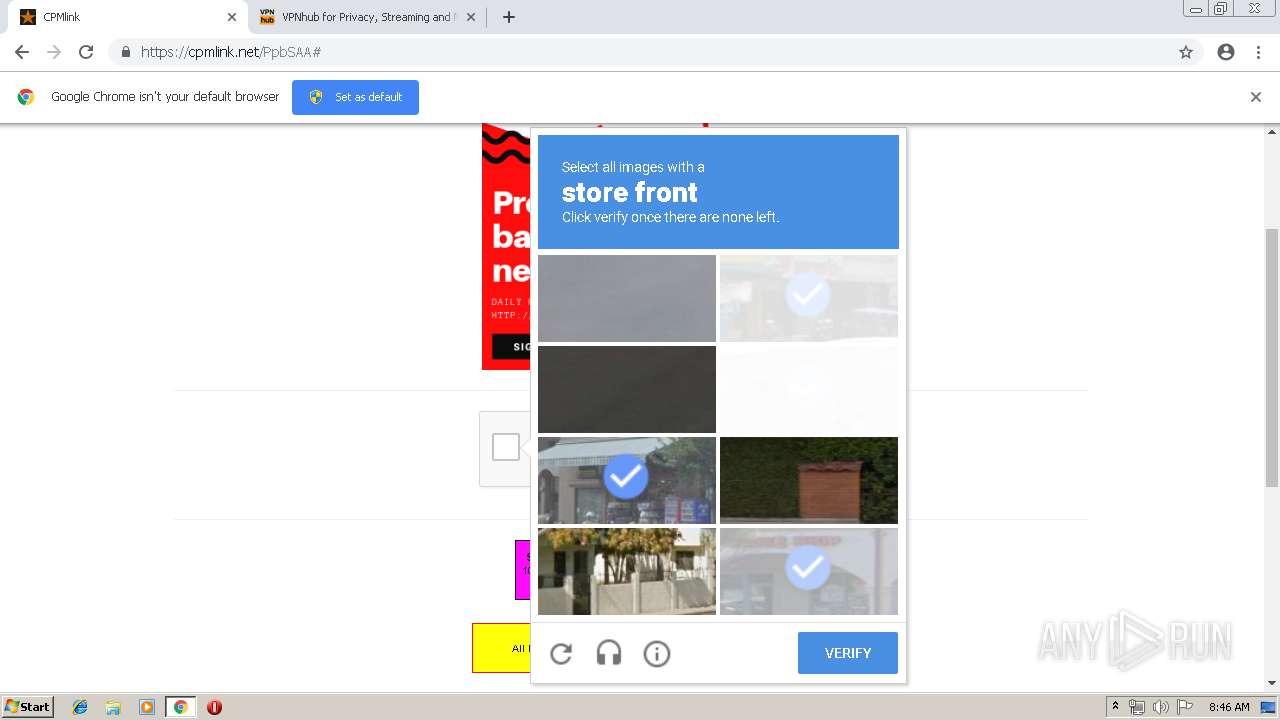The height and width of the screenshot is (720, 1280).
Task: Open Chrome profile account menu
Action: (x=1226, y=52)
